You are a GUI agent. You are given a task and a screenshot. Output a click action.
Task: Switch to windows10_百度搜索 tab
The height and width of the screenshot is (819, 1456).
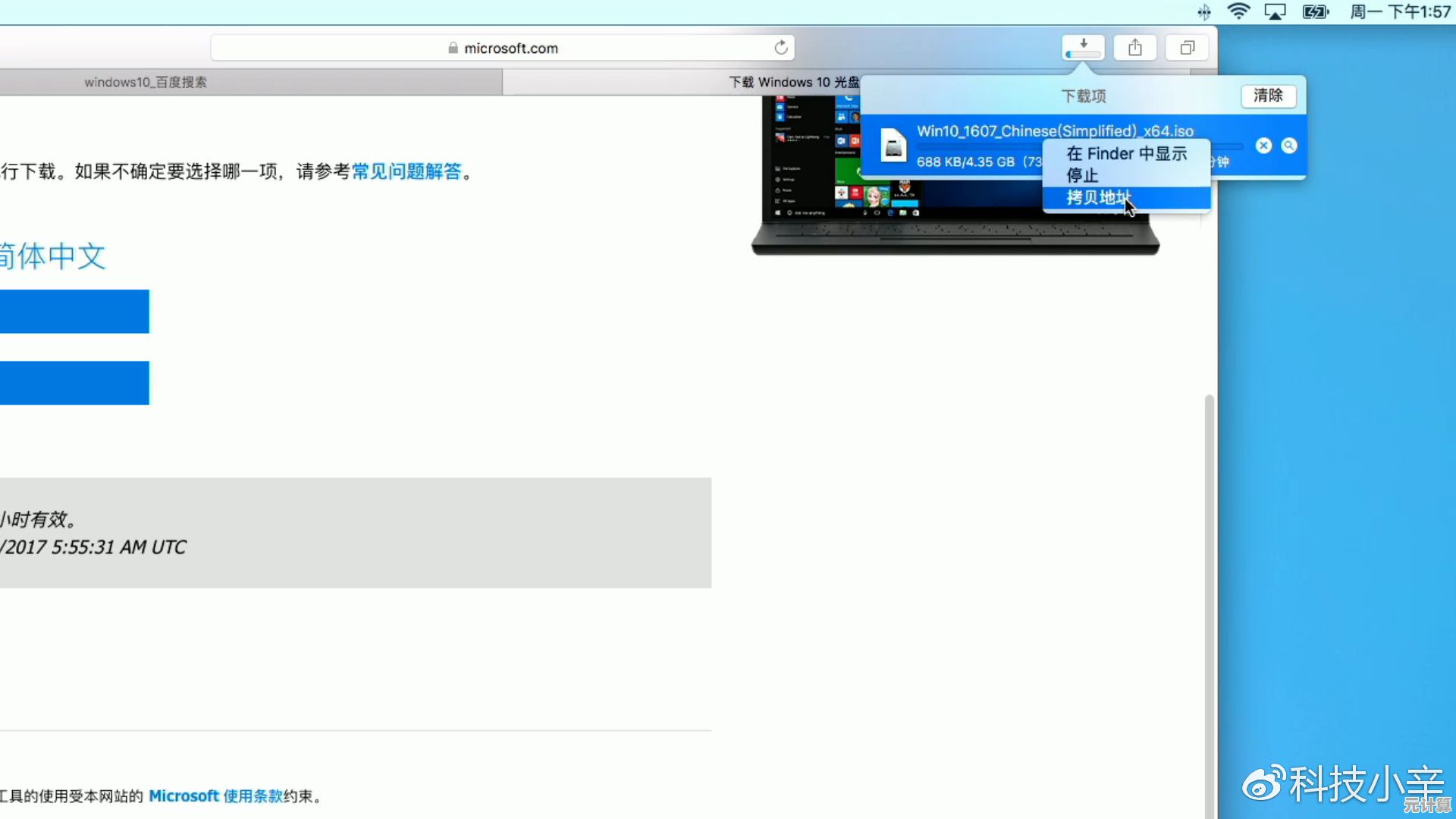click(146, 82)
